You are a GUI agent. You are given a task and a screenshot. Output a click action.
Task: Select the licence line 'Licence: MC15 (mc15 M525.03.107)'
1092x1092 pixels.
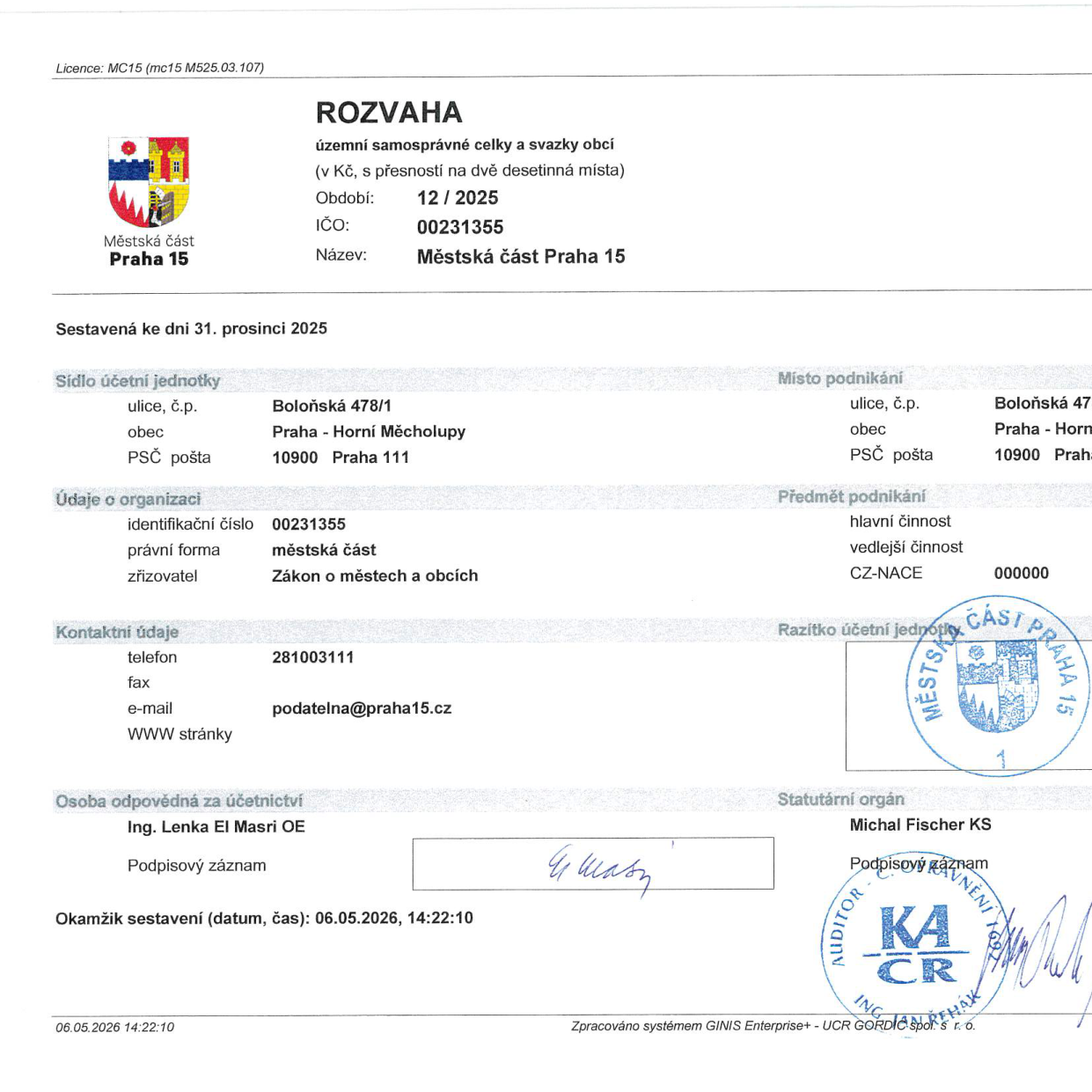(159, 68)
